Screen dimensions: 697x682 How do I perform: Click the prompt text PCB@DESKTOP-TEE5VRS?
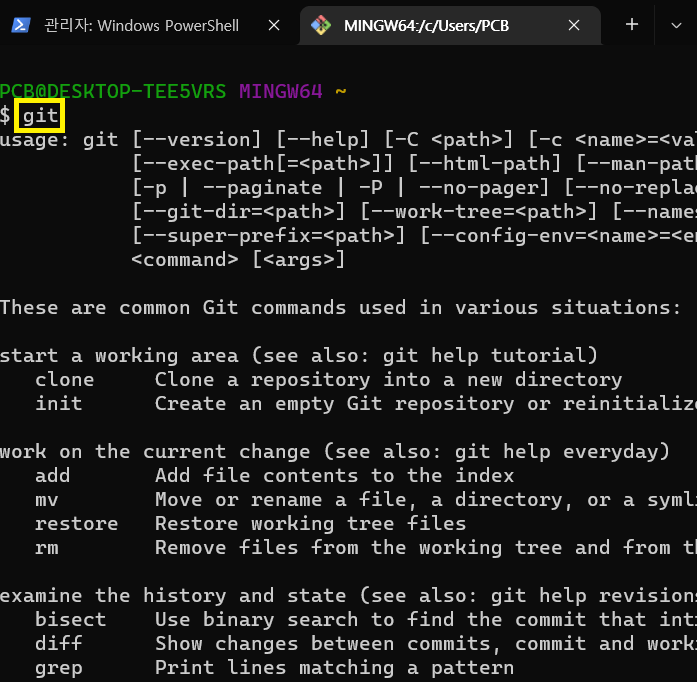112,92
